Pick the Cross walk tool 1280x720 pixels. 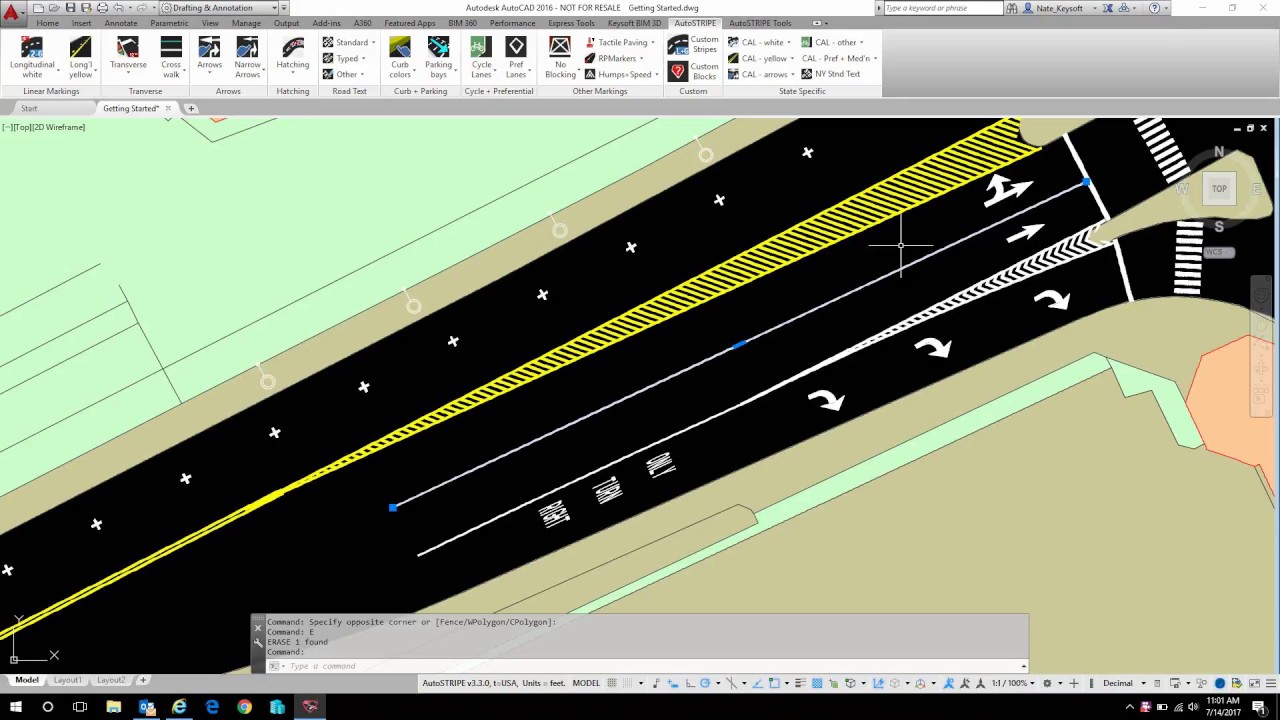click(171, 57)
